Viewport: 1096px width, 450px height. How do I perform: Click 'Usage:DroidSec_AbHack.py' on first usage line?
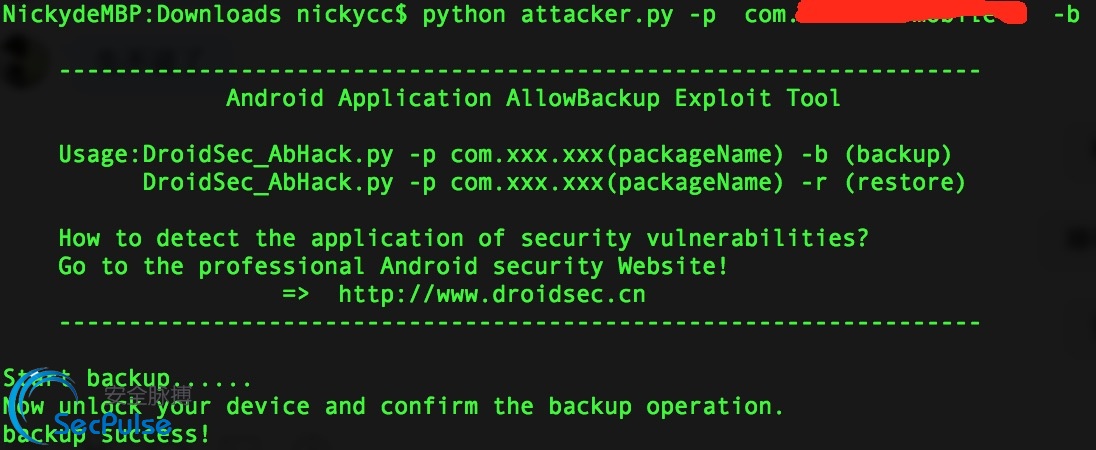[x=226, y=154]
